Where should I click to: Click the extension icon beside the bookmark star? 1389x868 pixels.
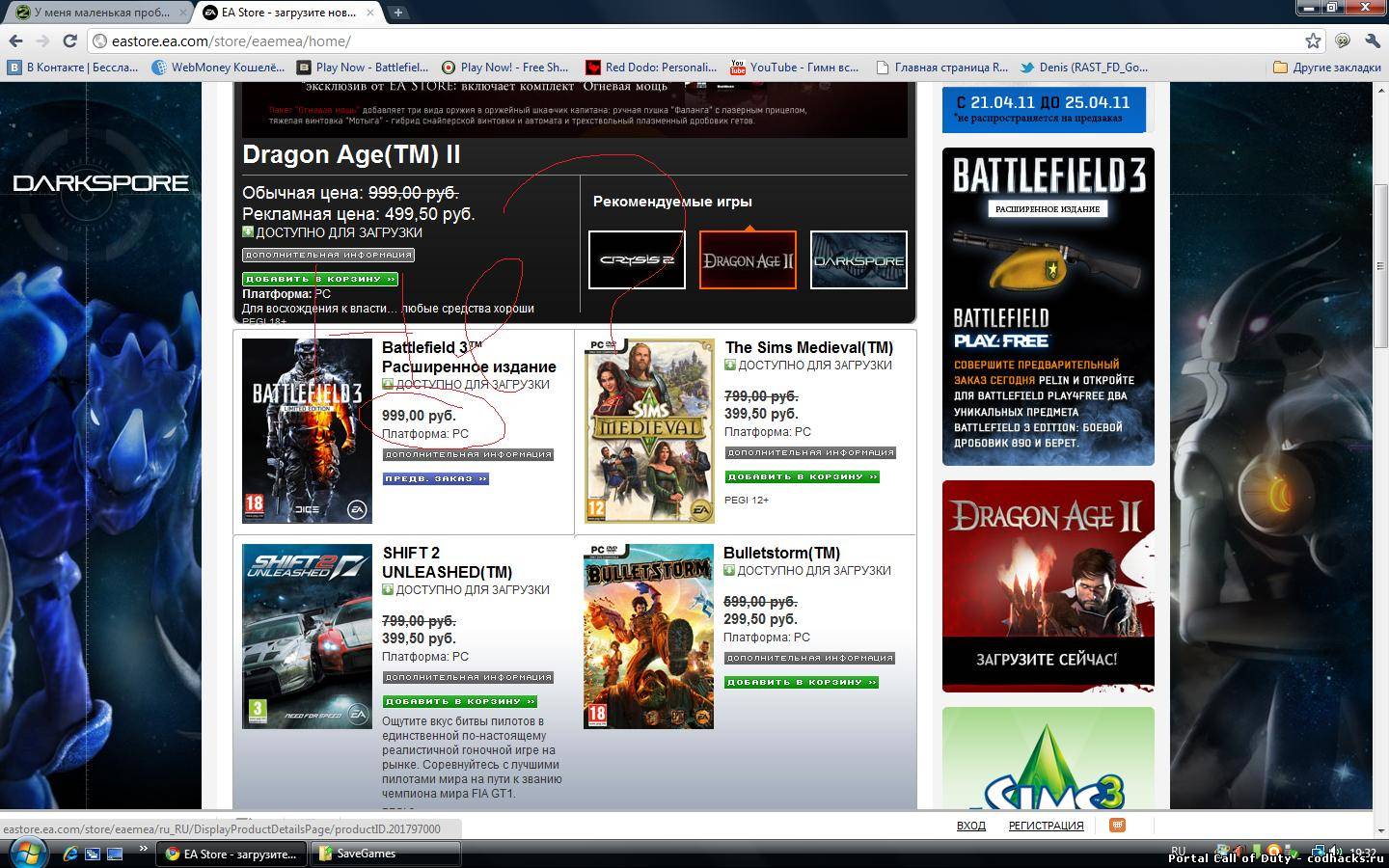pyautogui.click(x=1343, y=41)
